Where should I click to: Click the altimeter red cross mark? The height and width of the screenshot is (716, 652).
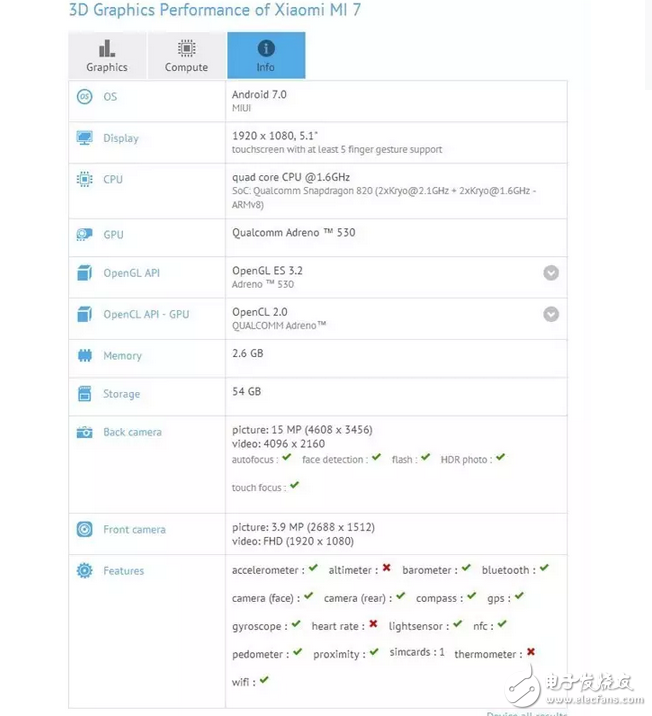386,569
